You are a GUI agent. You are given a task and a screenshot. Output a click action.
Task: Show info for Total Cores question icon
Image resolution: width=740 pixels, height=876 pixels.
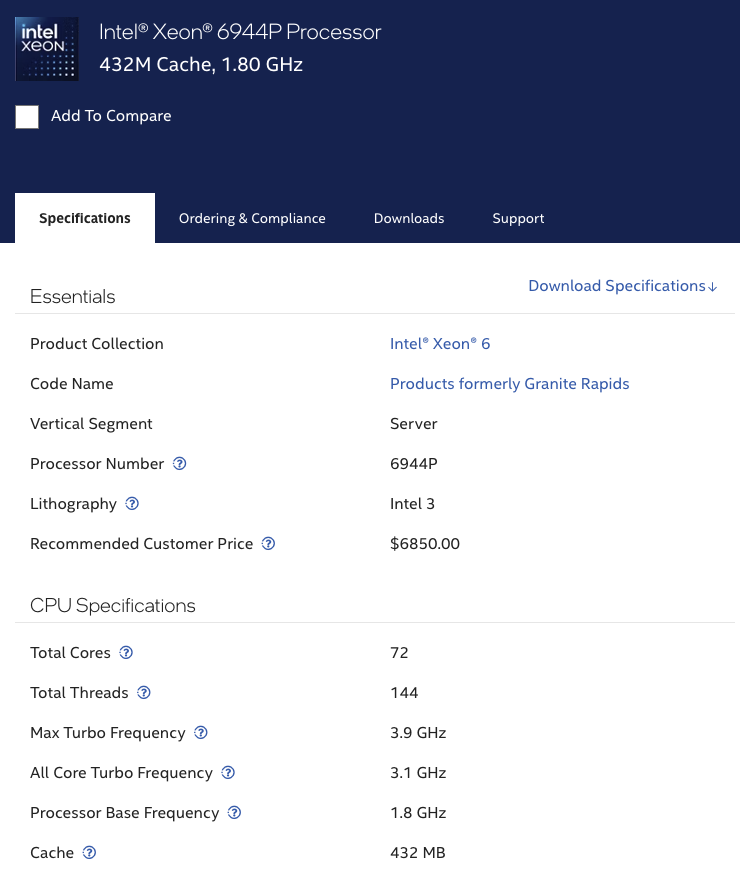tap(126, 653)
